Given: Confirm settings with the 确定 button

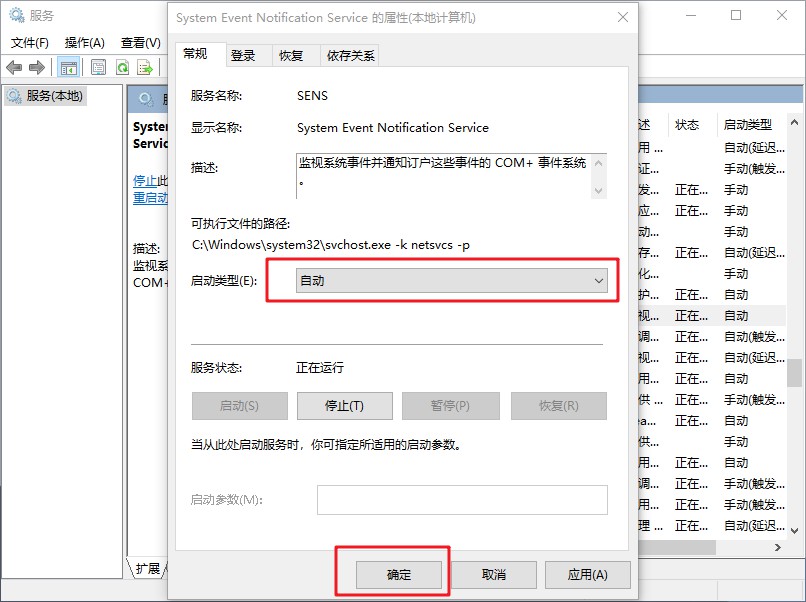Looking at the screenshot, I should [398, 574].
